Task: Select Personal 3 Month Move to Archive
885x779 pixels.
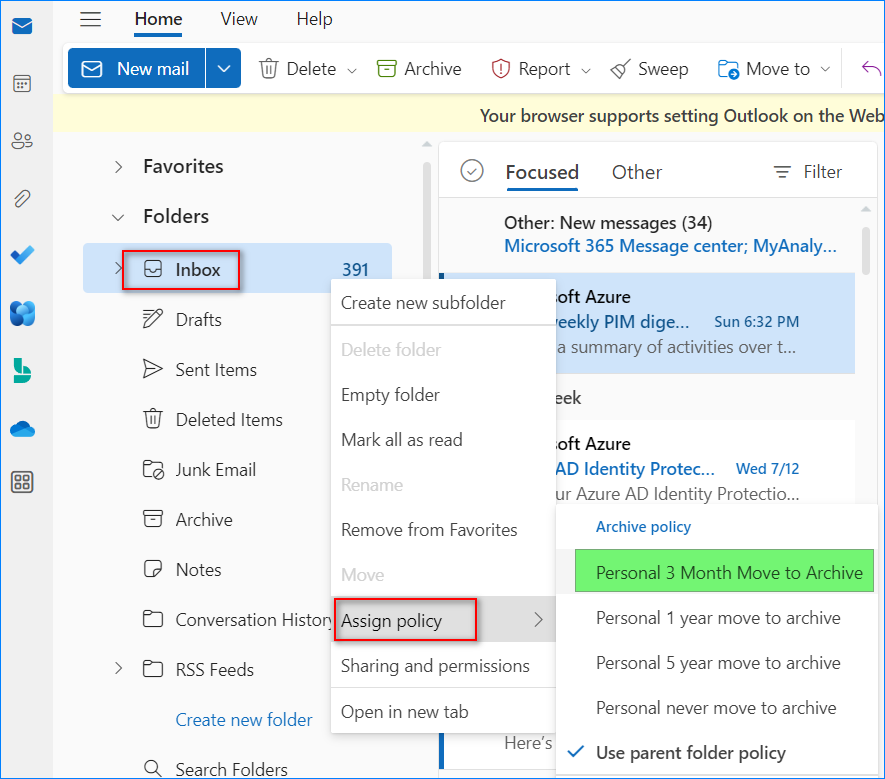Action: coord(724,571)
